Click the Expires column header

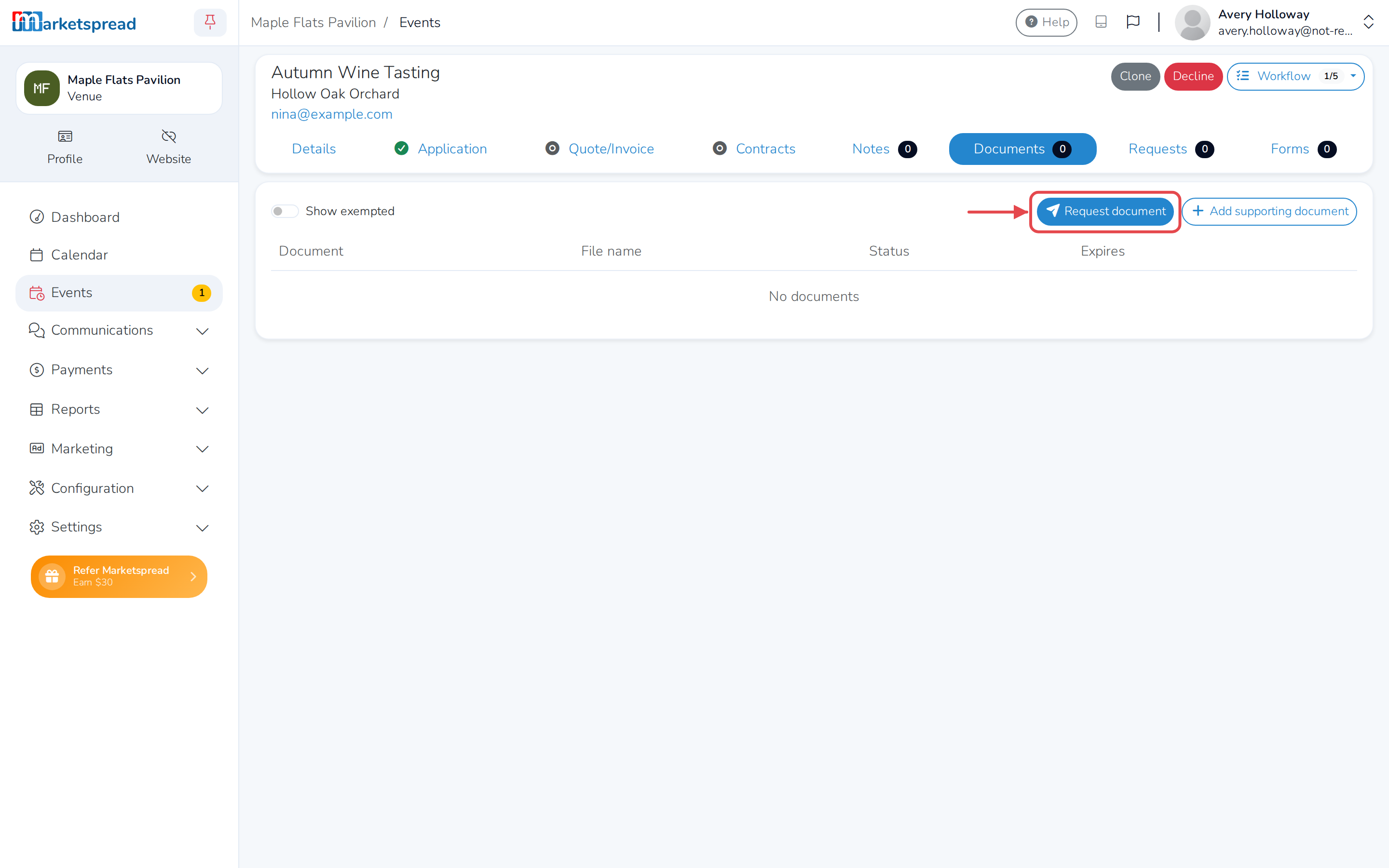tap(1103, 251)
